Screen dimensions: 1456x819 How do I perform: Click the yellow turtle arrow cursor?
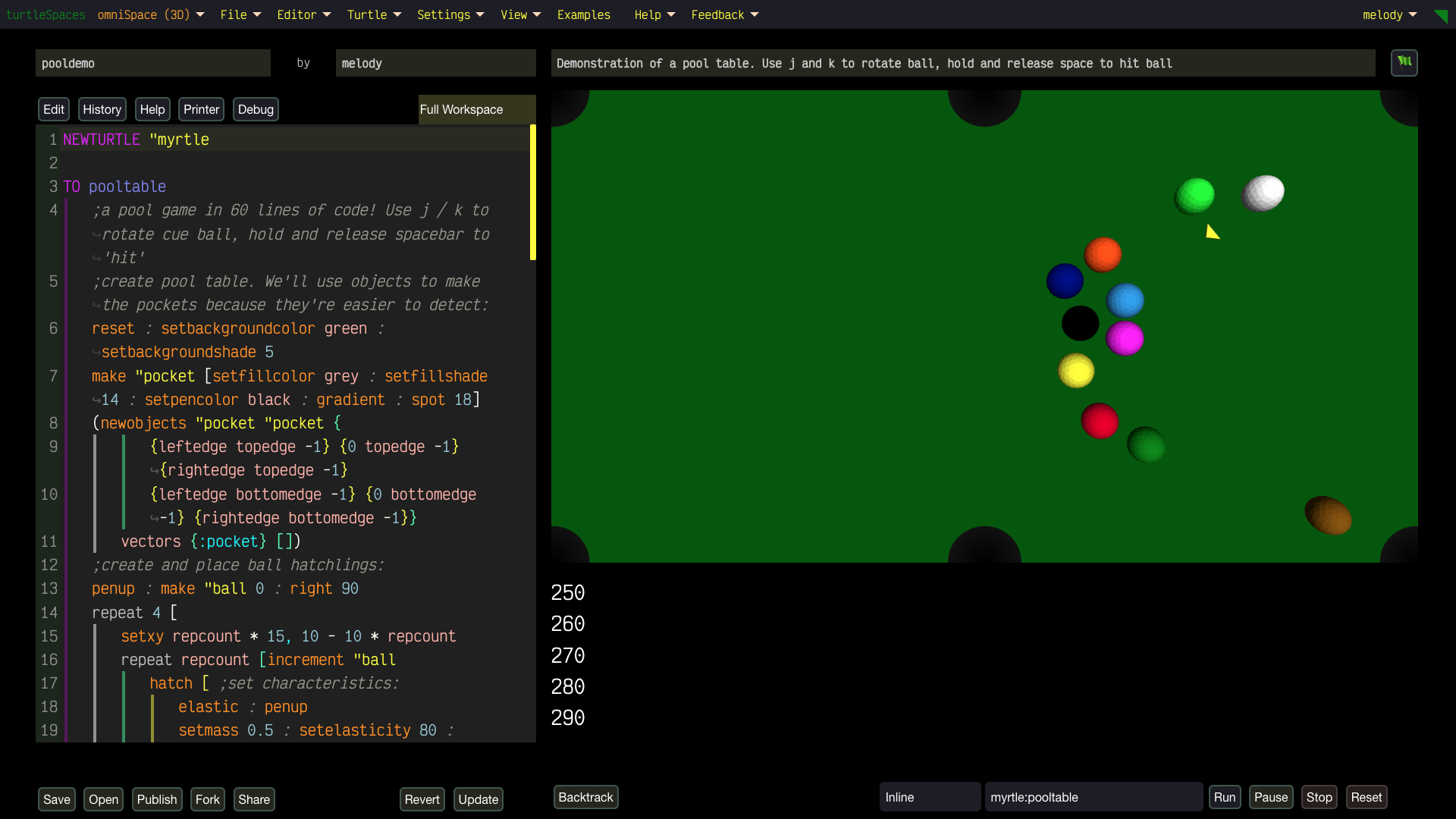[x=1212, y=232]
